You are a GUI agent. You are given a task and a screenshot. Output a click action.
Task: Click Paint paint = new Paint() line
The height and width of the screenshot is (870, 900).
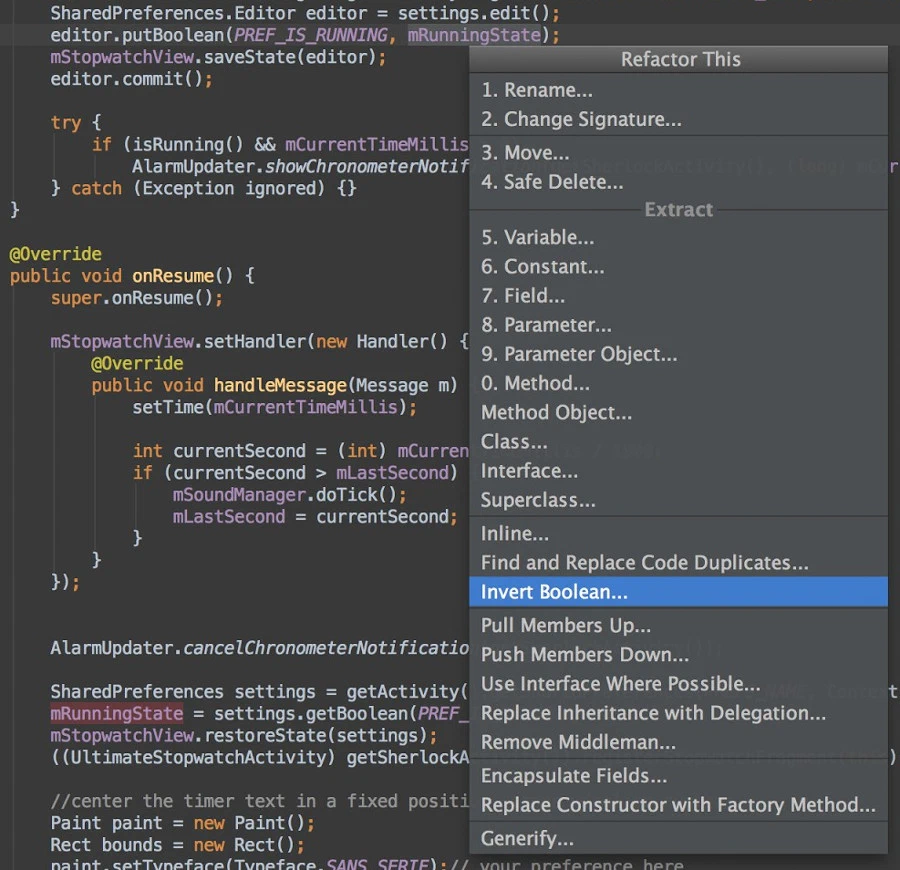[183, 823]
